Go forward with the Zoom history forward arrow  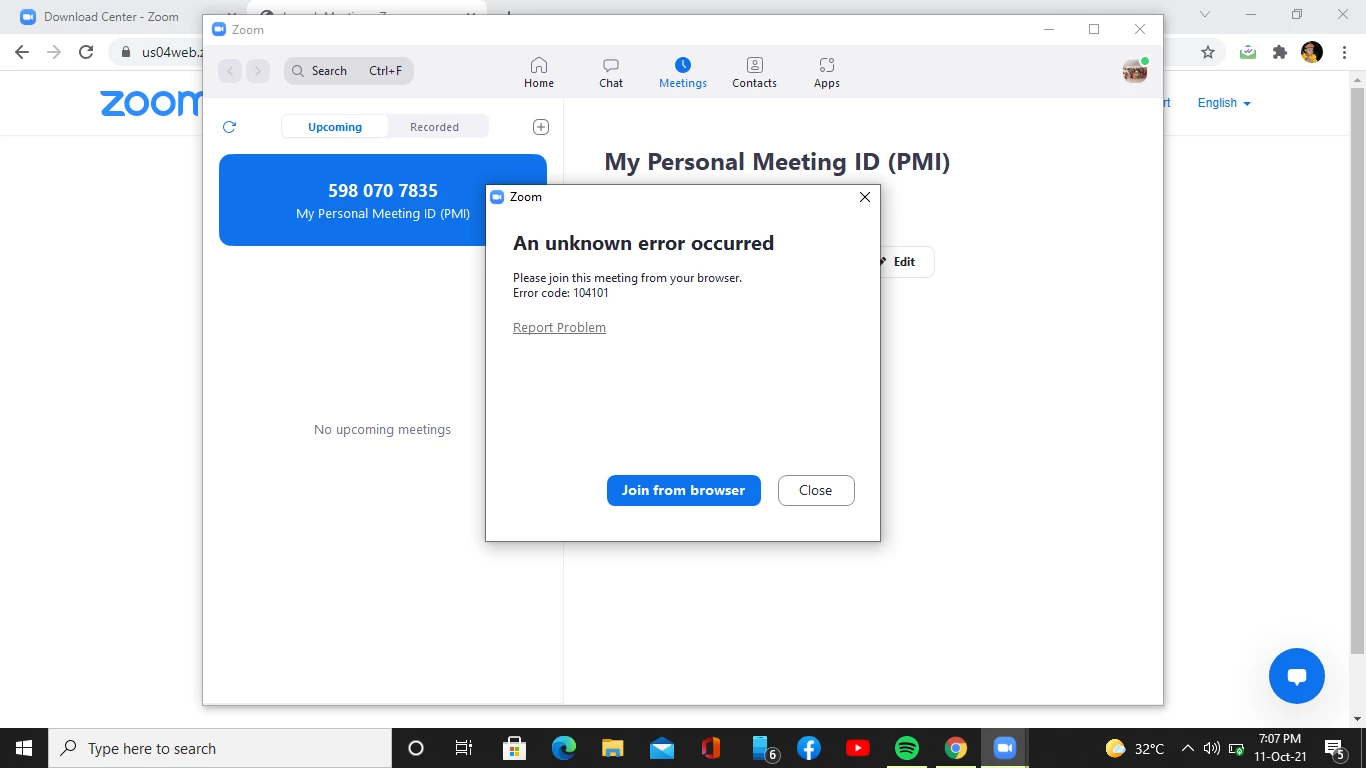coord(258,71)
